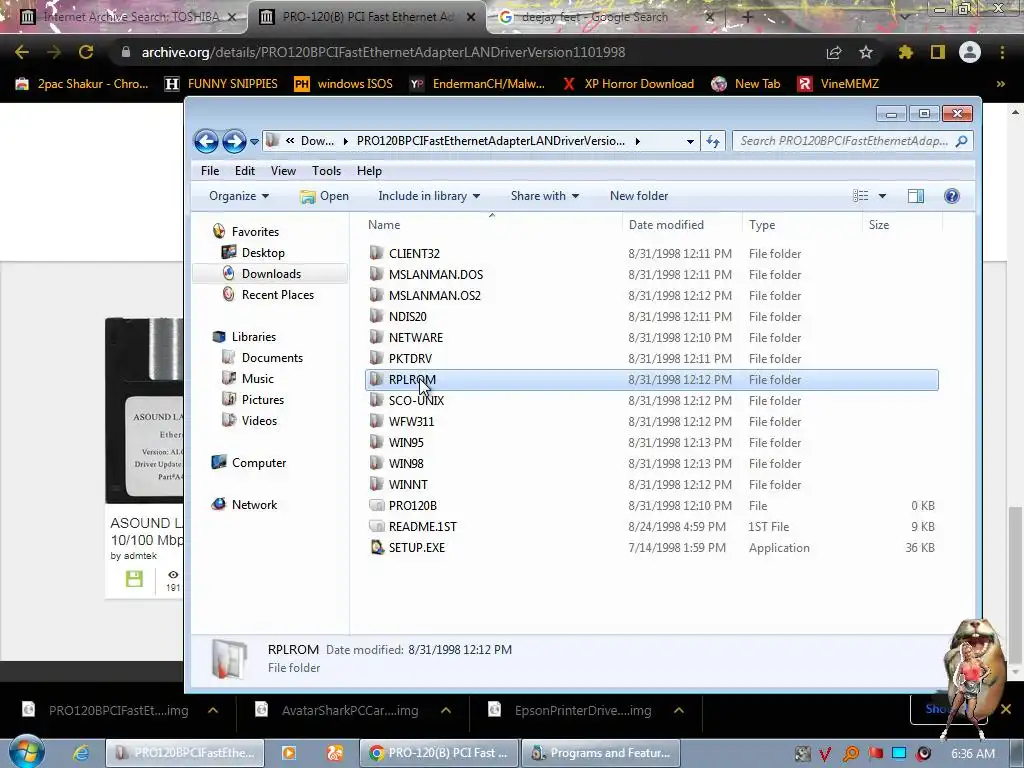Expand the Include in library dropdown
This screenshot has height=768, width=1024.
(x=429, y=196)
